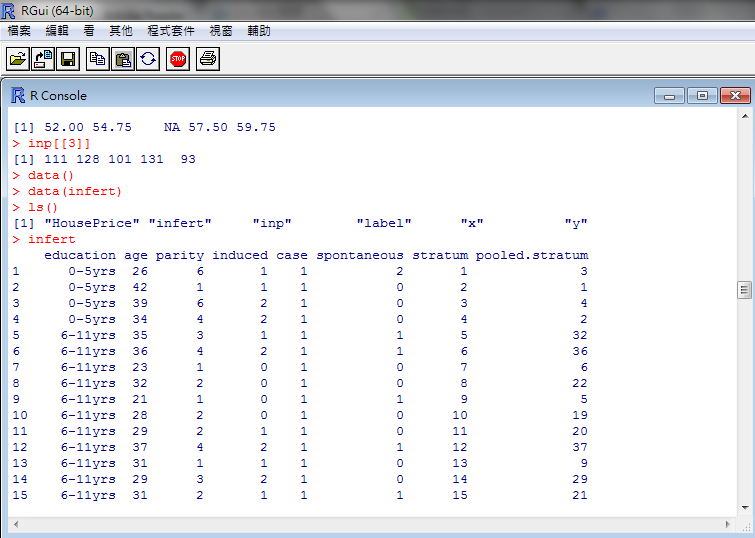Image resolution: width=755 pixels, height=538 pixels.
Task: Click the induced column header
Action: click(x=240, y=255)
